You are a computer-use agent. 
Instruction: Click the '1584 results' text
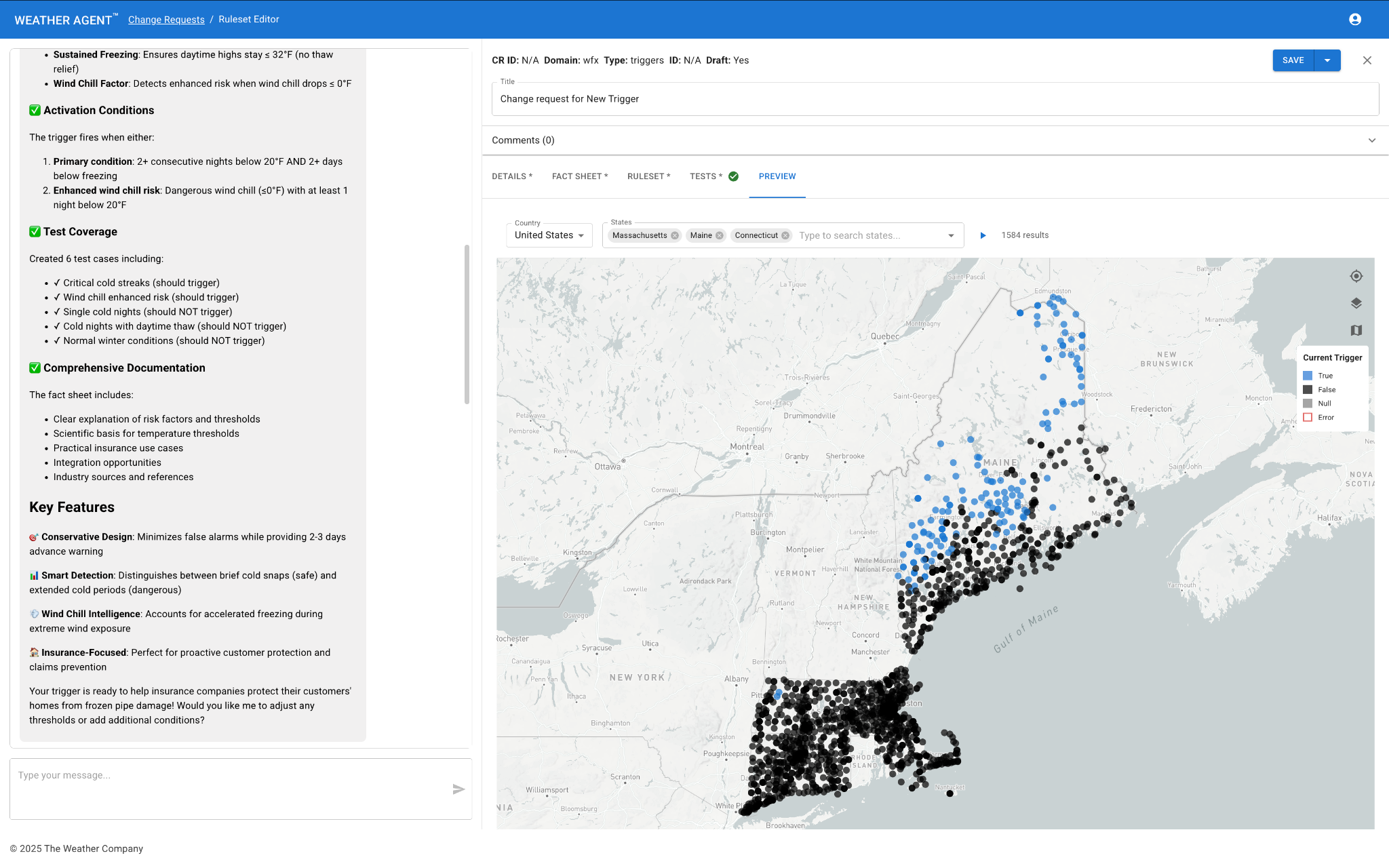(1025, 235)
